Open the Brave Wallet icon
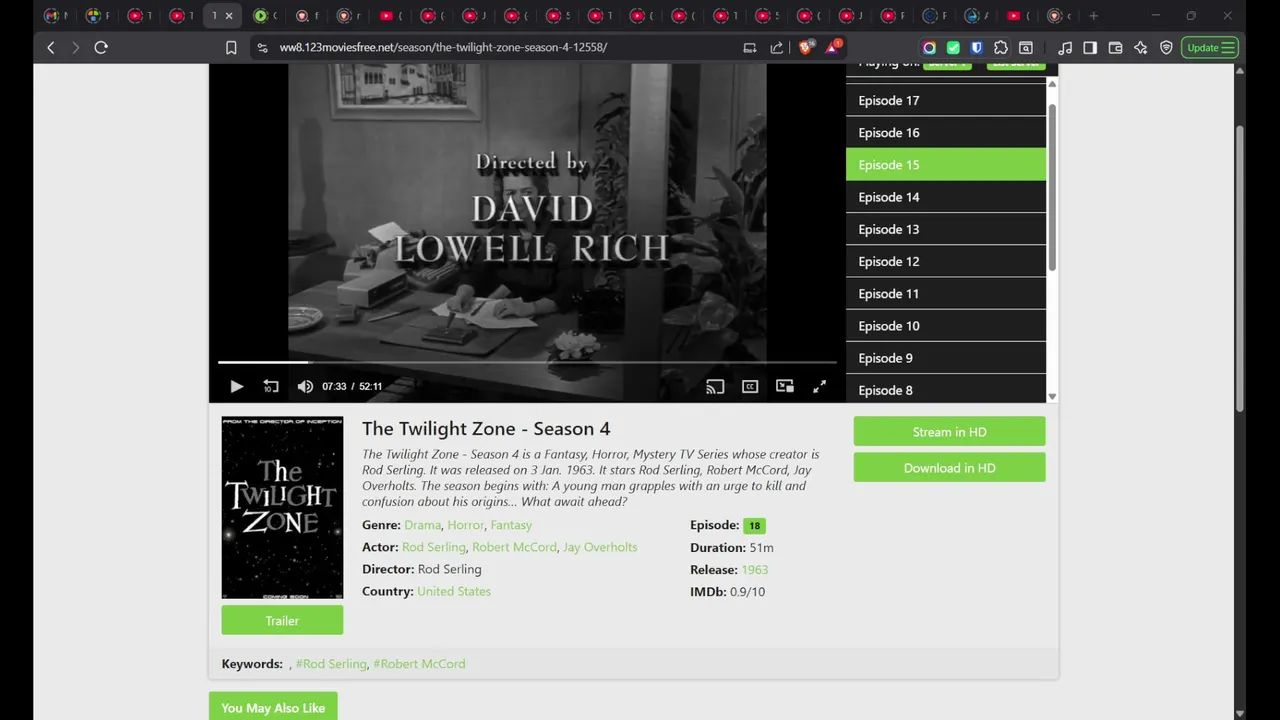The width and height of the screenshot is (1280, 720). tap(1115, 47)
